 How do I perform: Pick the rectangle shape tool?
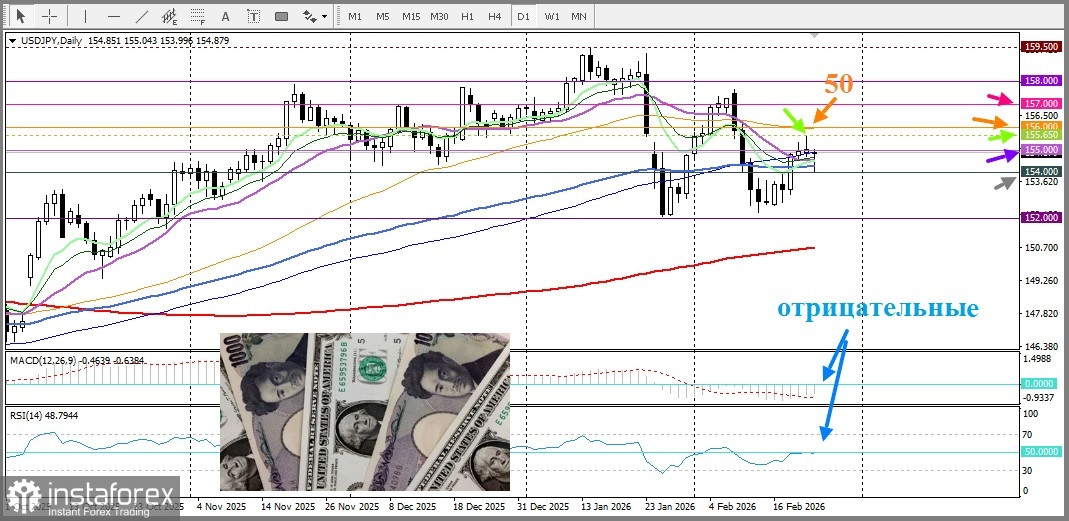282,16
